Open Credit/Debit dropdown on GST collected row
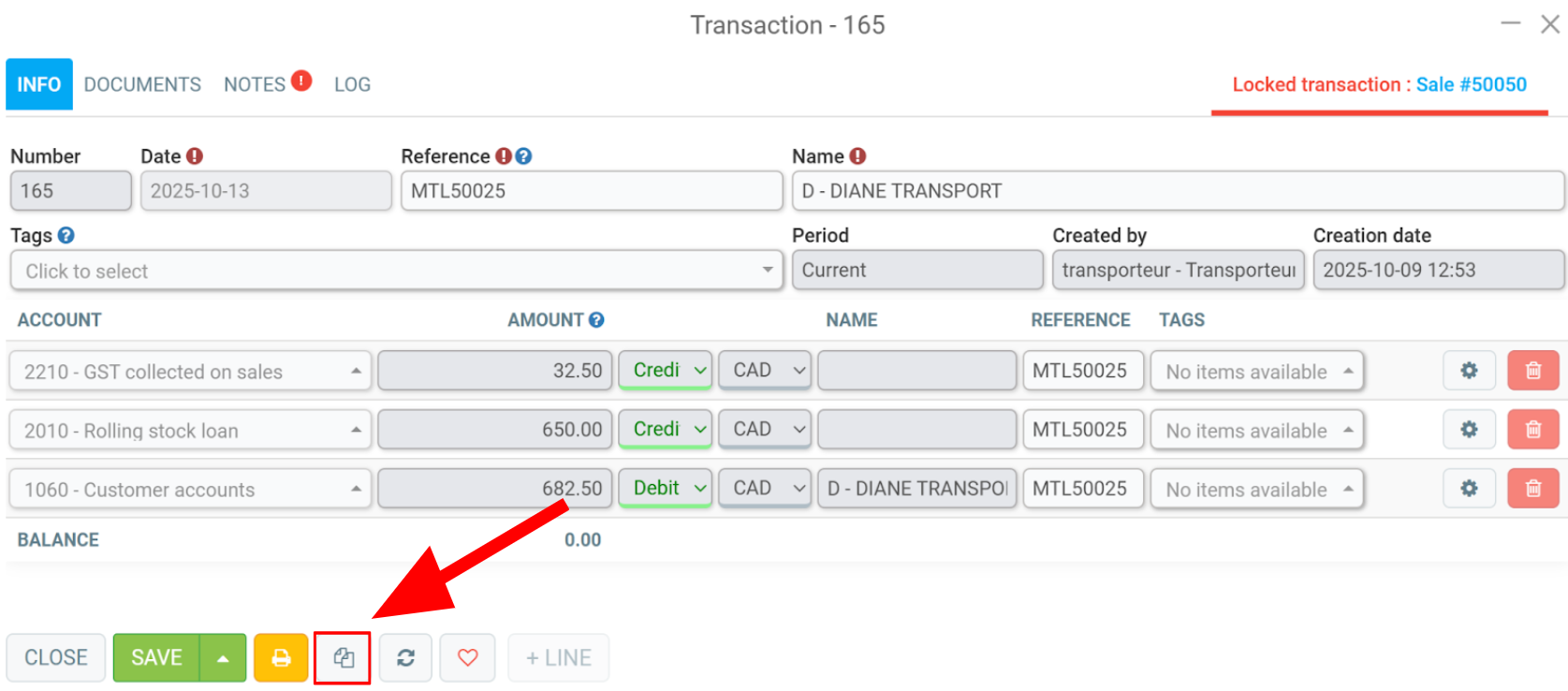Screen dimensions: 1568x691 666,371
